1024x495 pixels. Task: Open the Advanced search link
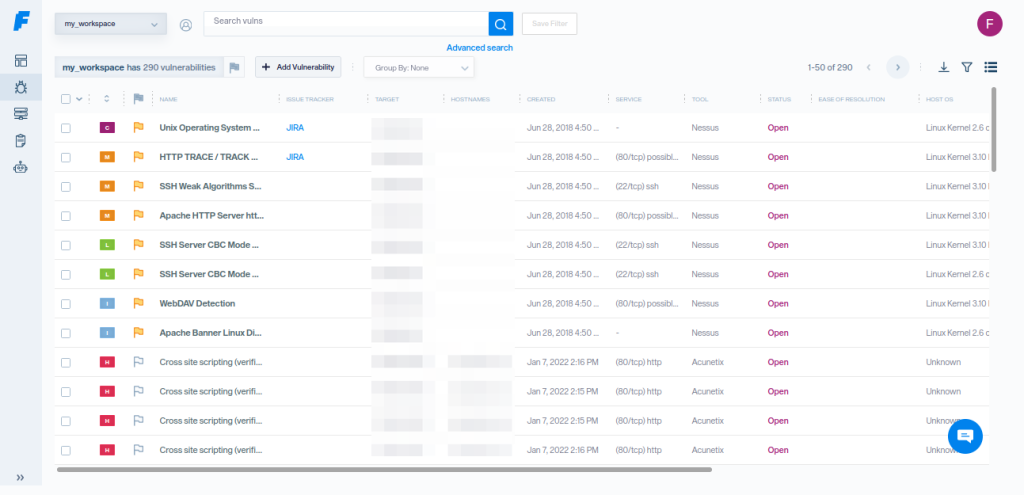point(479,48)
